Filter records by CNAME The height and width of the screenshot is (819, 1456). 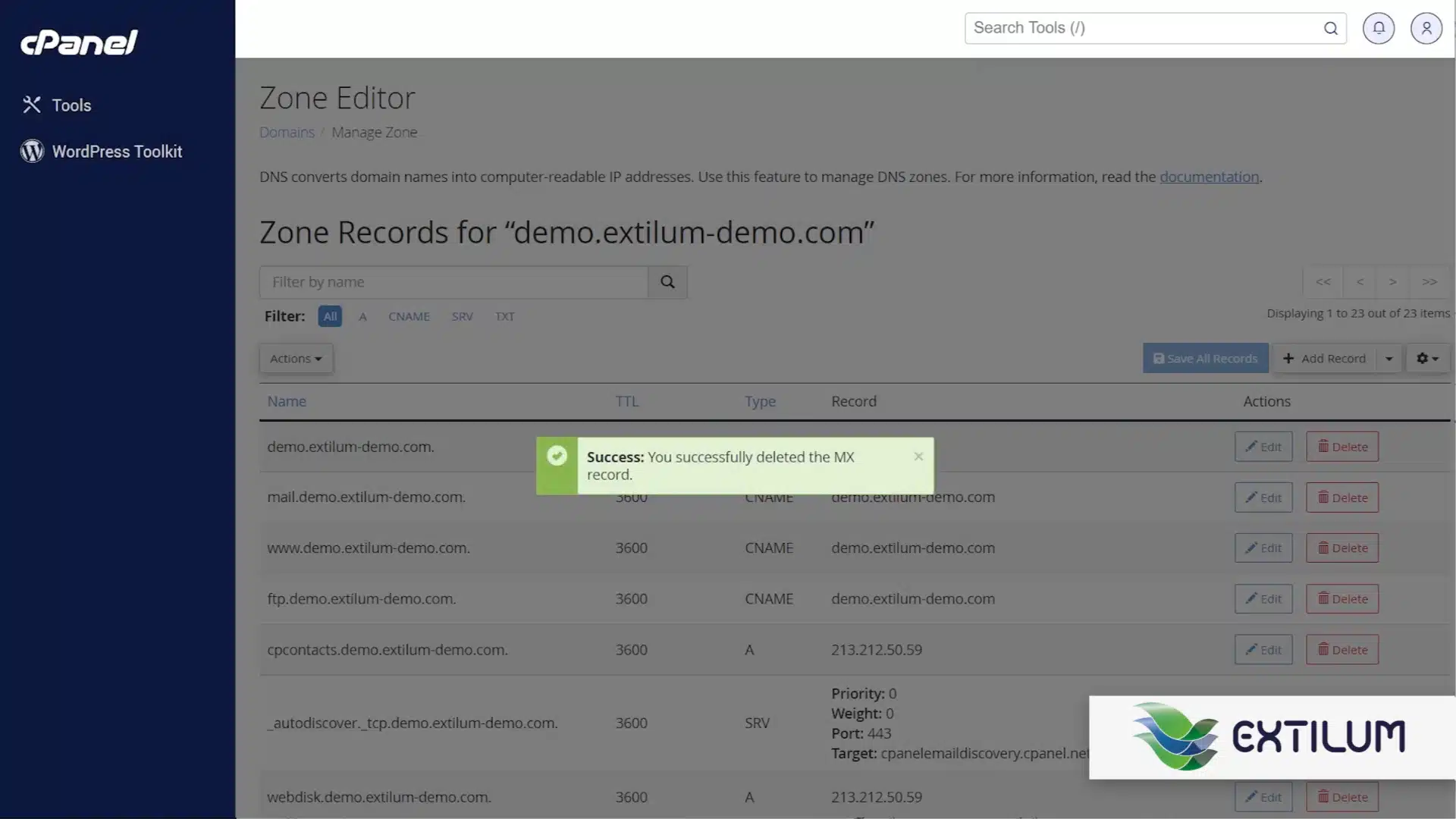pos(409,316)
